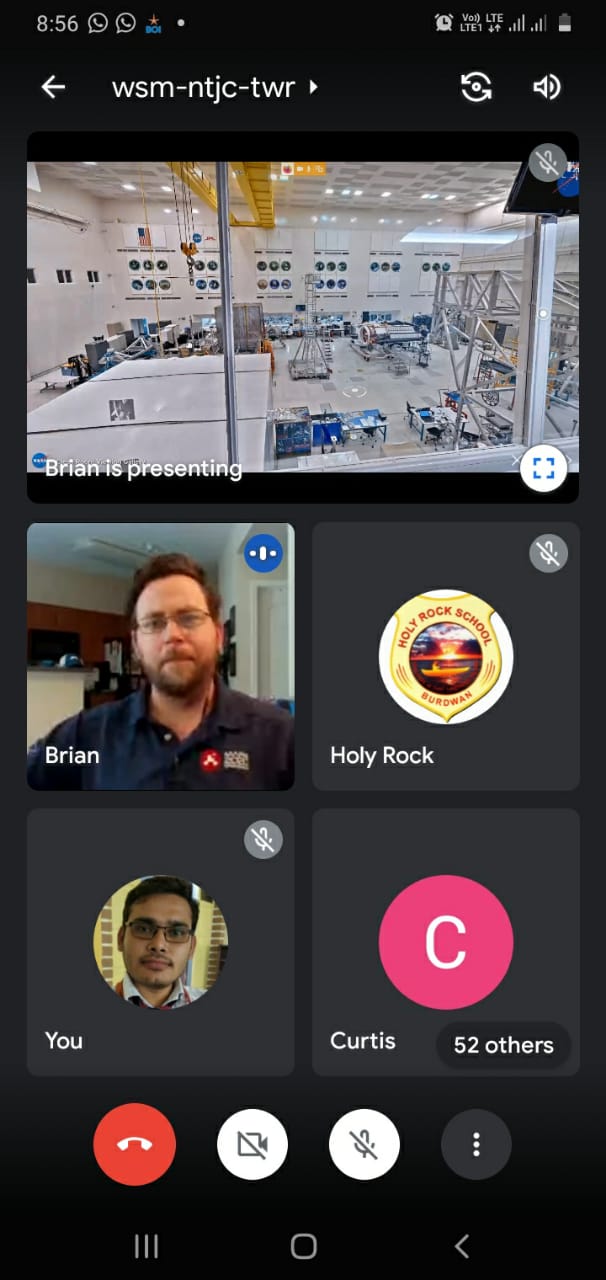Tap the muted mic icon on your tile
Image resolution: width=606 pixels, height=1280 pixels.
(x=264, y=840)
